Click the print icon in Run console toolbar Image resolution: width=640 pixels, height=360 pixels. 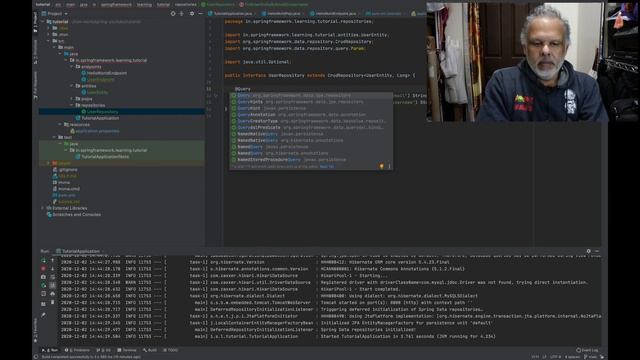pyautogui.click(x=52, y=293)
